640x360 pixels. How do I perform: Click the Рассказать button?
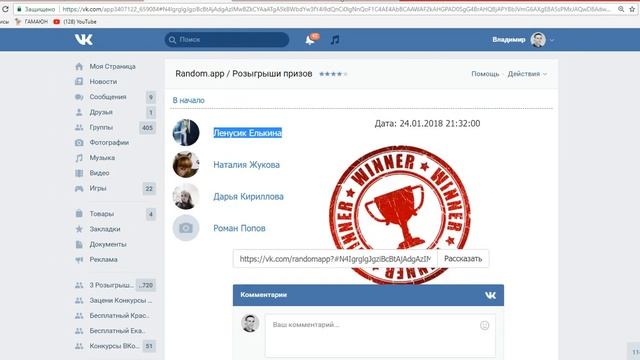pyautogui.click(x=463, y=259)
